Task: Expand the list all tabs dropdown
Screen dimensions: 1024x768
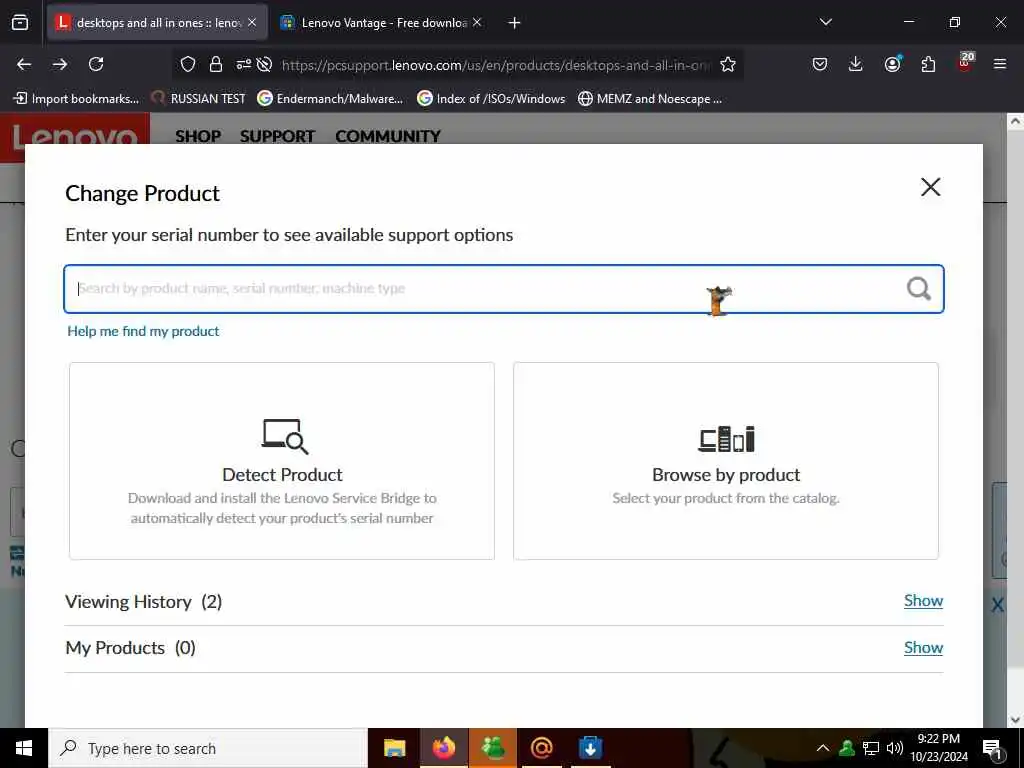Action: click(825, 22)
